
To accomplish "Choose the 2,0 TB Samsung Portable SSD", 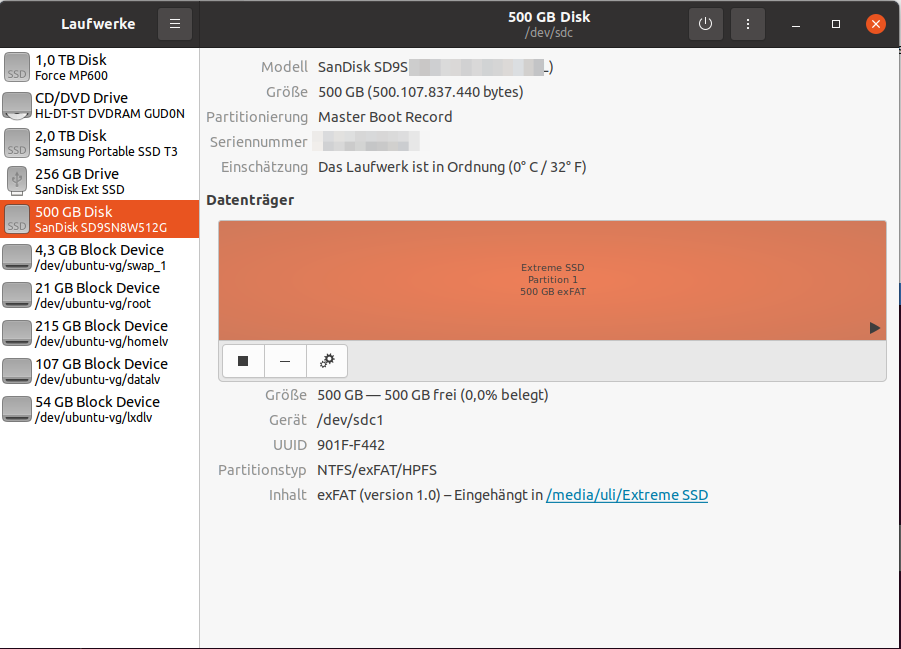I will (x=100, y=143).
